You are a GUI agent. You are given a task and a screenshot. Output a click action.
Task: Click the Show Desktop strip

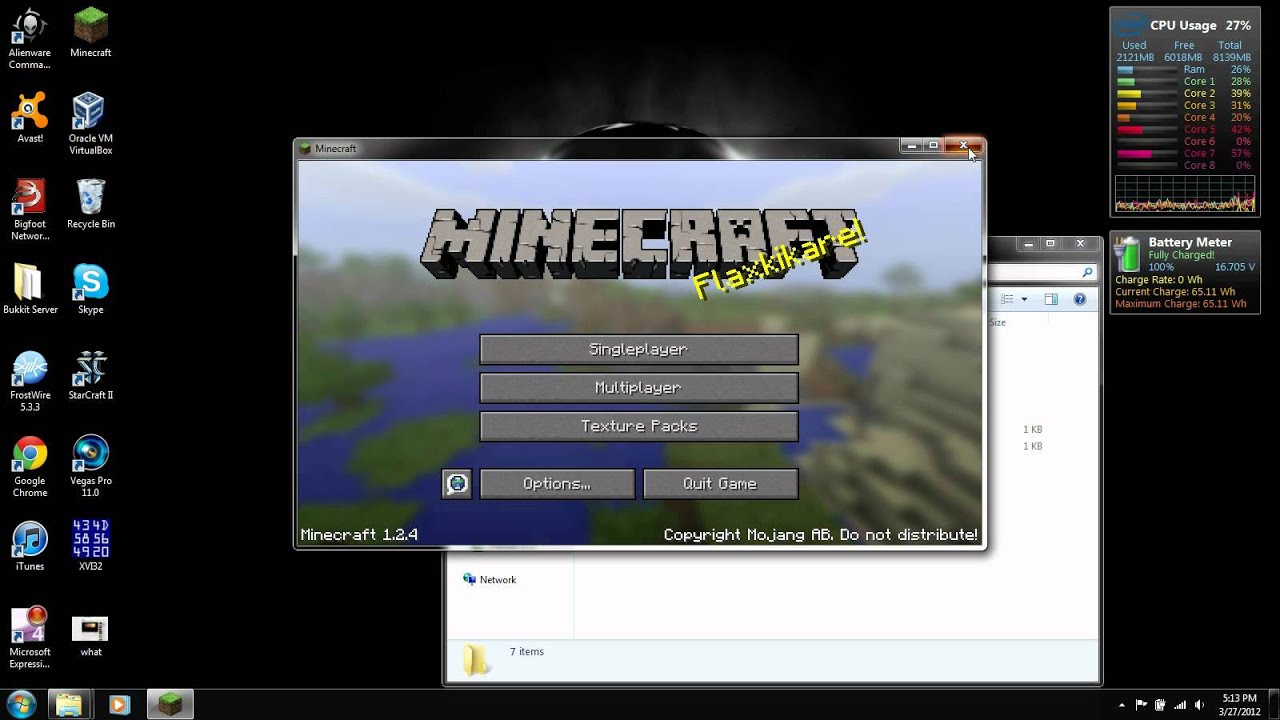(1273, 704)
